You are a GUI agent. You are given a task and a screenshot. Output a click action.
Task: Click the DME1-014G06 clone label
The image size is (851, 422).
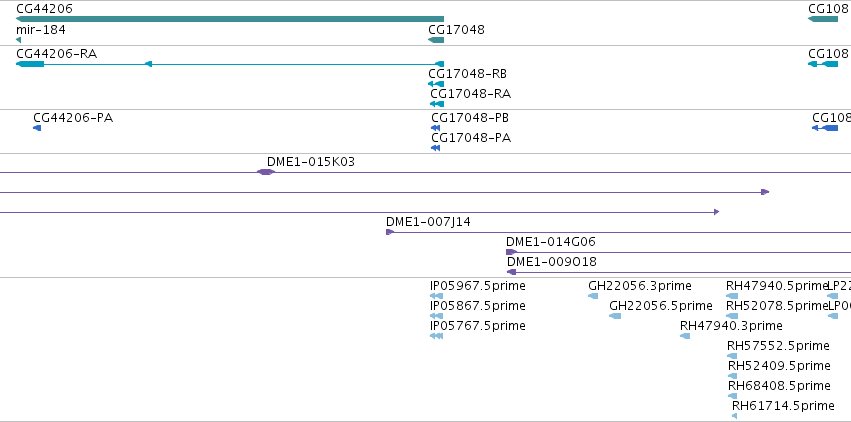point(550,242)
